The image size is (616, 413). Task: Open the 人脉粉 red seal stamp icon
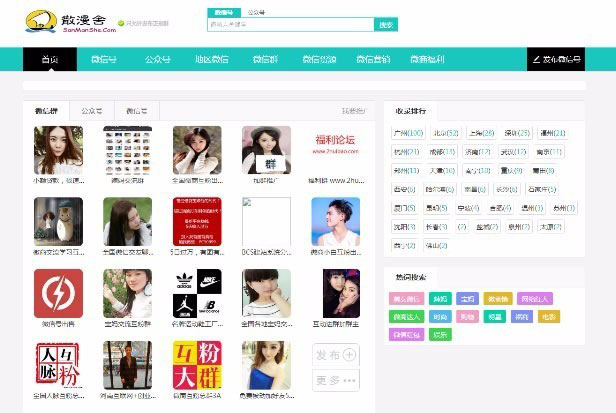click(x=58, y=365)
